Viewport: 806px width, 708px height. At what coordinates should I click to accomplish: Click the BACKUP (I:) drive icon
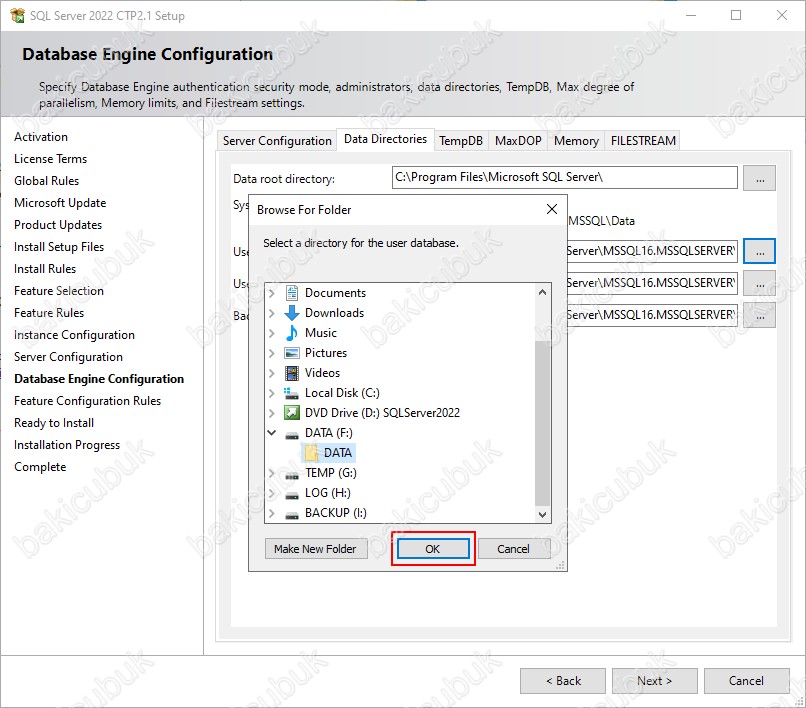click(291, 514)
